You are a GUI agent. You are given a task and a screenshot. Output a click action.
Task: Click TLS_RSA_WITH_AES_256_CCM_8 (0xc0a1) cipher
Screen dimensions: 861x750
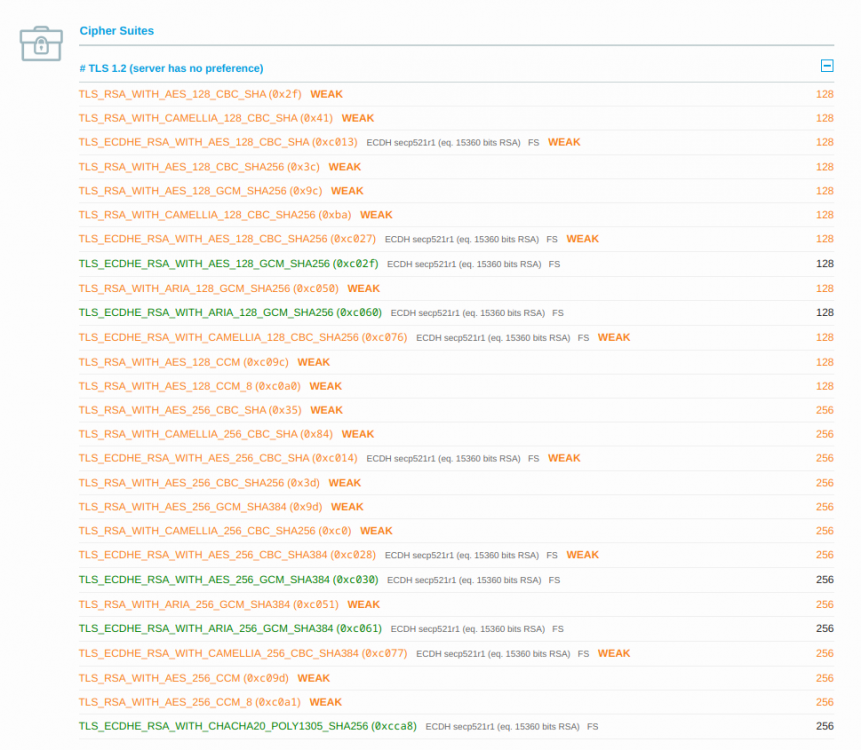tap(190, 702)
